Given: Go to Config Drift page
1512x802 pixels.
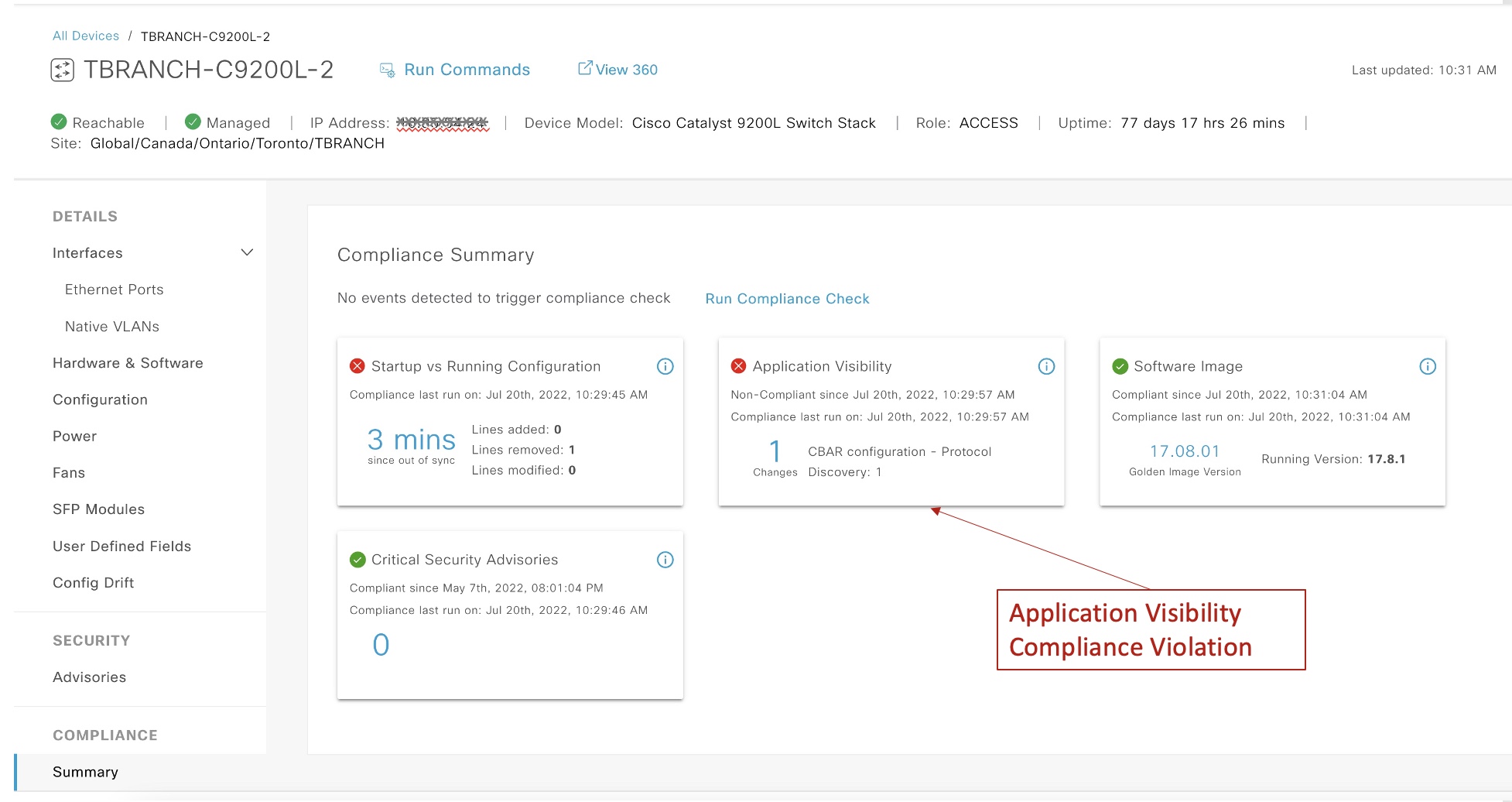Looking at the screenshot, I should 93,583.
